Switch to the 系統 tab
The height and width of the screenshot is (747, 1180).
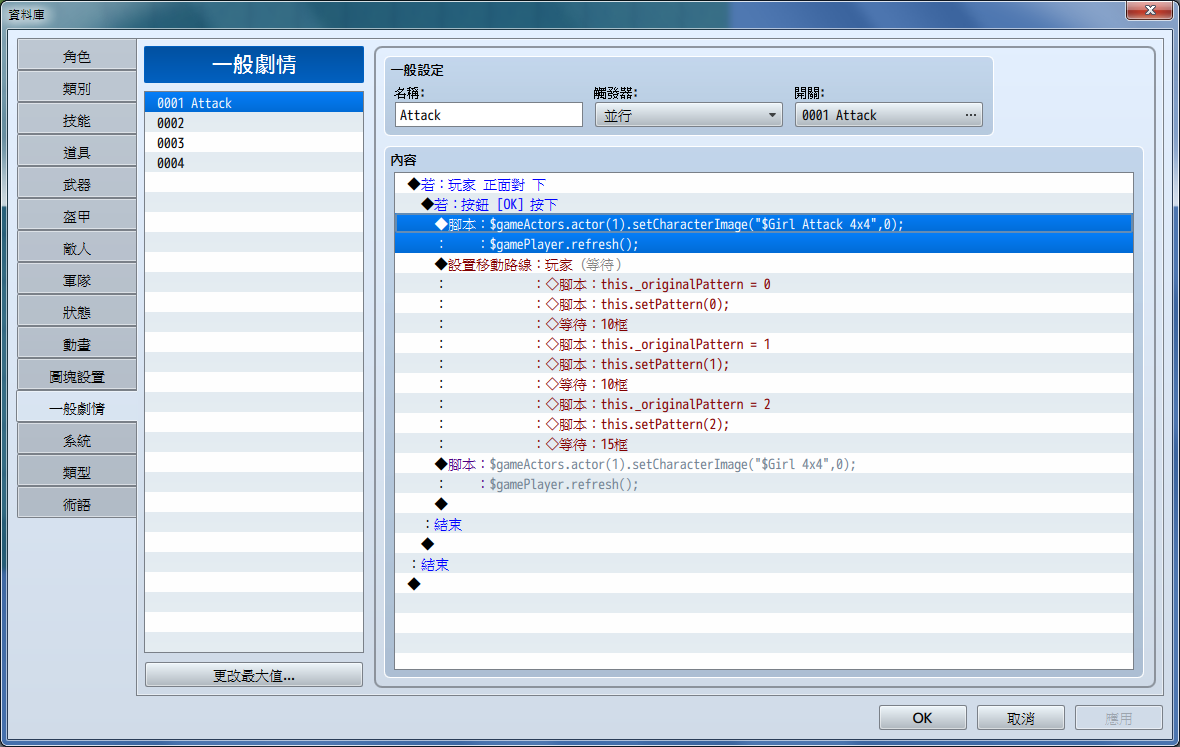77,440
